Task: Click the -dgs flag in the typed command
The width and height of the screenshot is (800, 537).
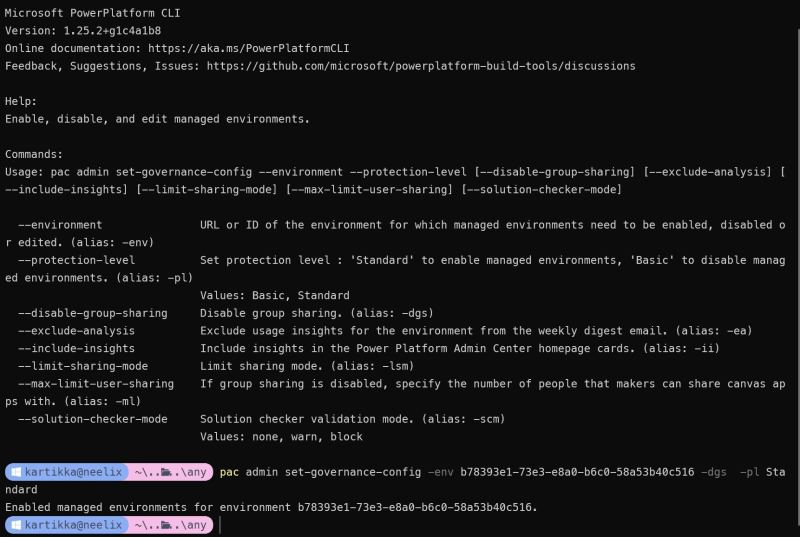Action: pos(714,472)
